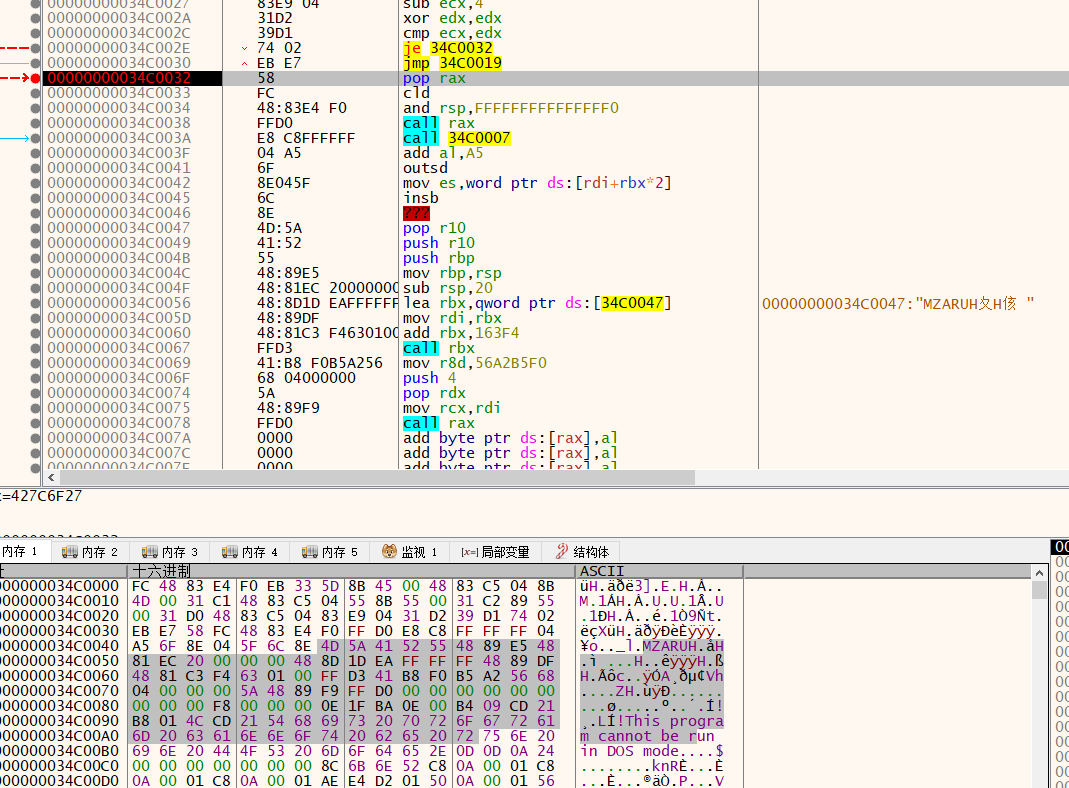Select the 'push 4' instruction
1069x788 pixels.
[x=430, y=378]
